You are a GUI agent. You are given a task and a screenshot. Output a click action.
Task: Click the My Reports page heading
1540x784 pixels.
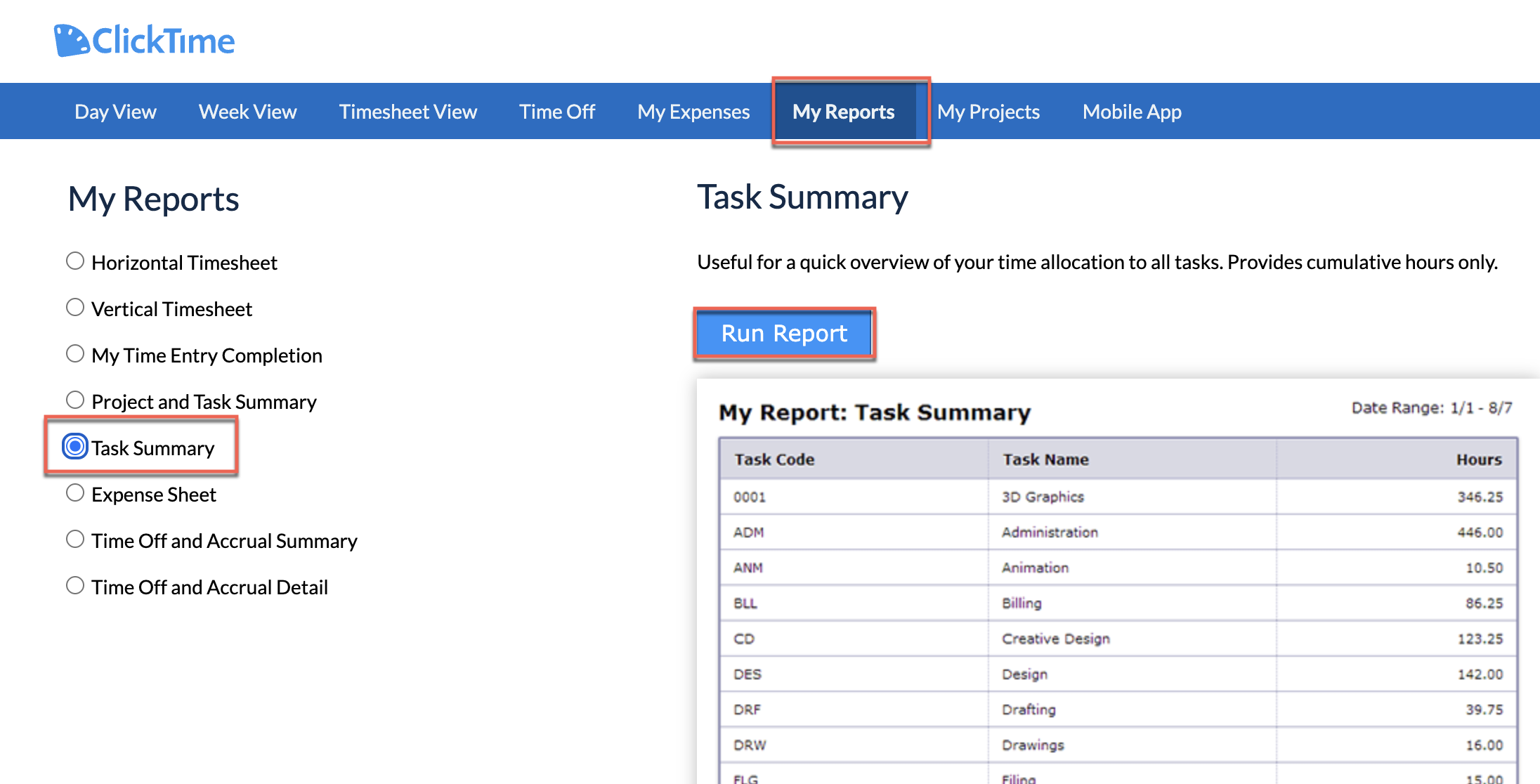153,199
